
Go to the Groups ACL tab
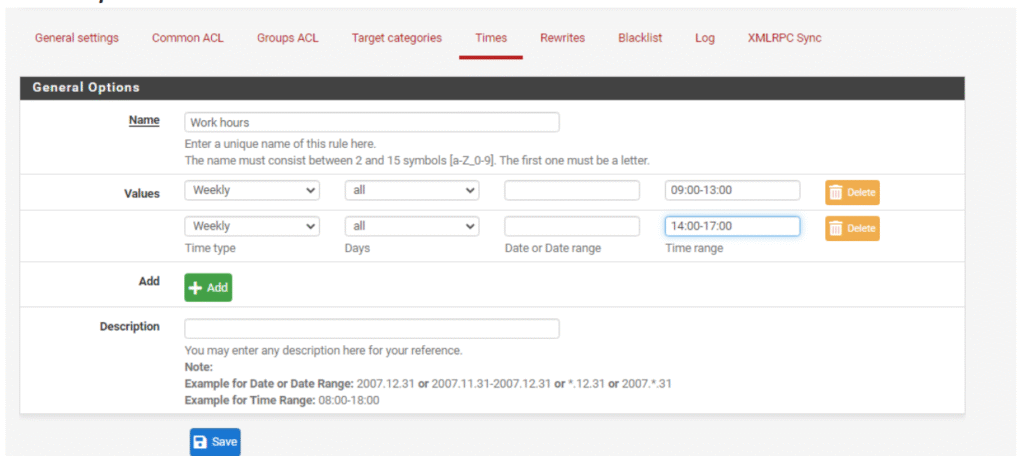pyautogui.click(x=288, y=38)
